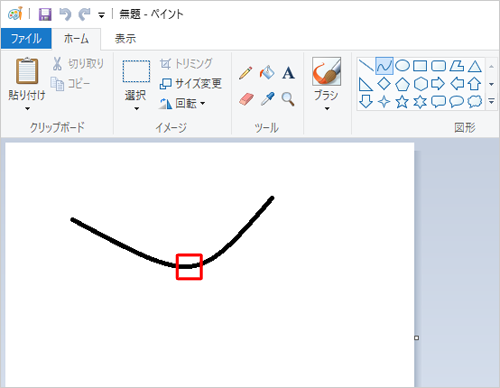Select the Text tool
Image resolution: width=500 pixels, height=388 pixels.
click(x=288, y=73)
